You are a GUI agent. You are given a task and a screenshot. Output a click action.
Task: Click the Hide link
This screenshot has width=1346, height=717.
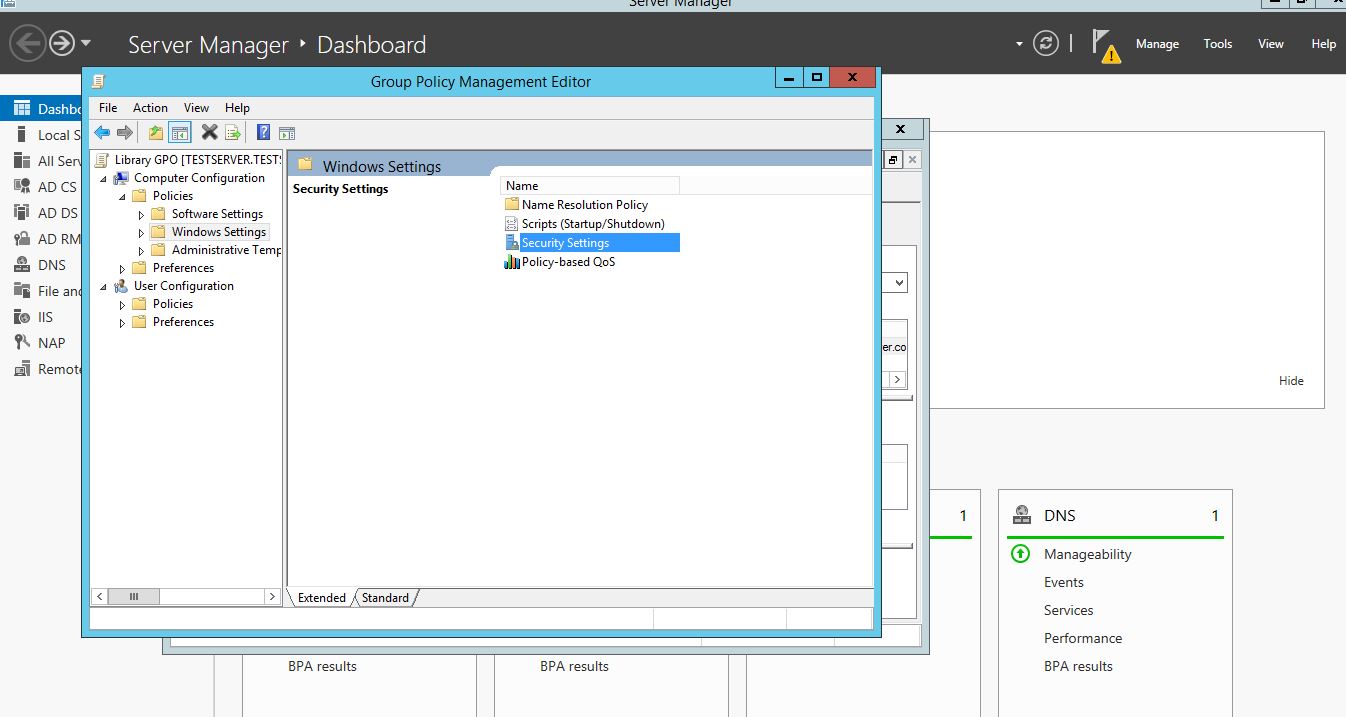pyautogui.click(x=1291, y=381)
